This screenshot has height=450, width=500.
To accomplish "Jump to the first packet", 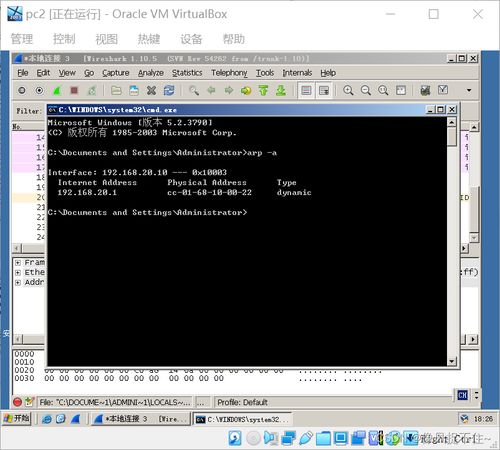I will click(263, 90).
